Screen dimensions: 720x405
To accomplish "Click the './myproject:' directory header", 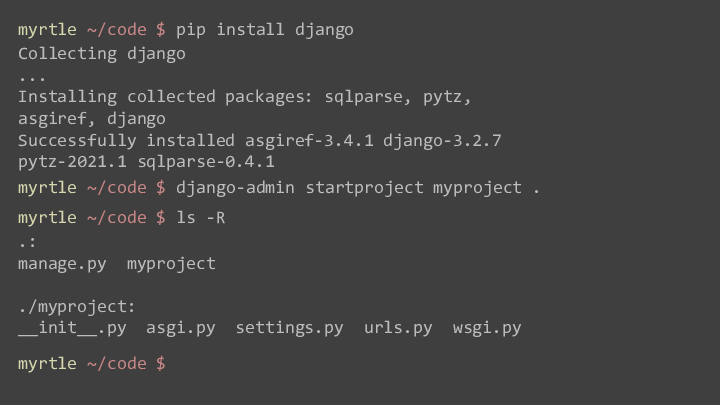I will pos(77,307).
